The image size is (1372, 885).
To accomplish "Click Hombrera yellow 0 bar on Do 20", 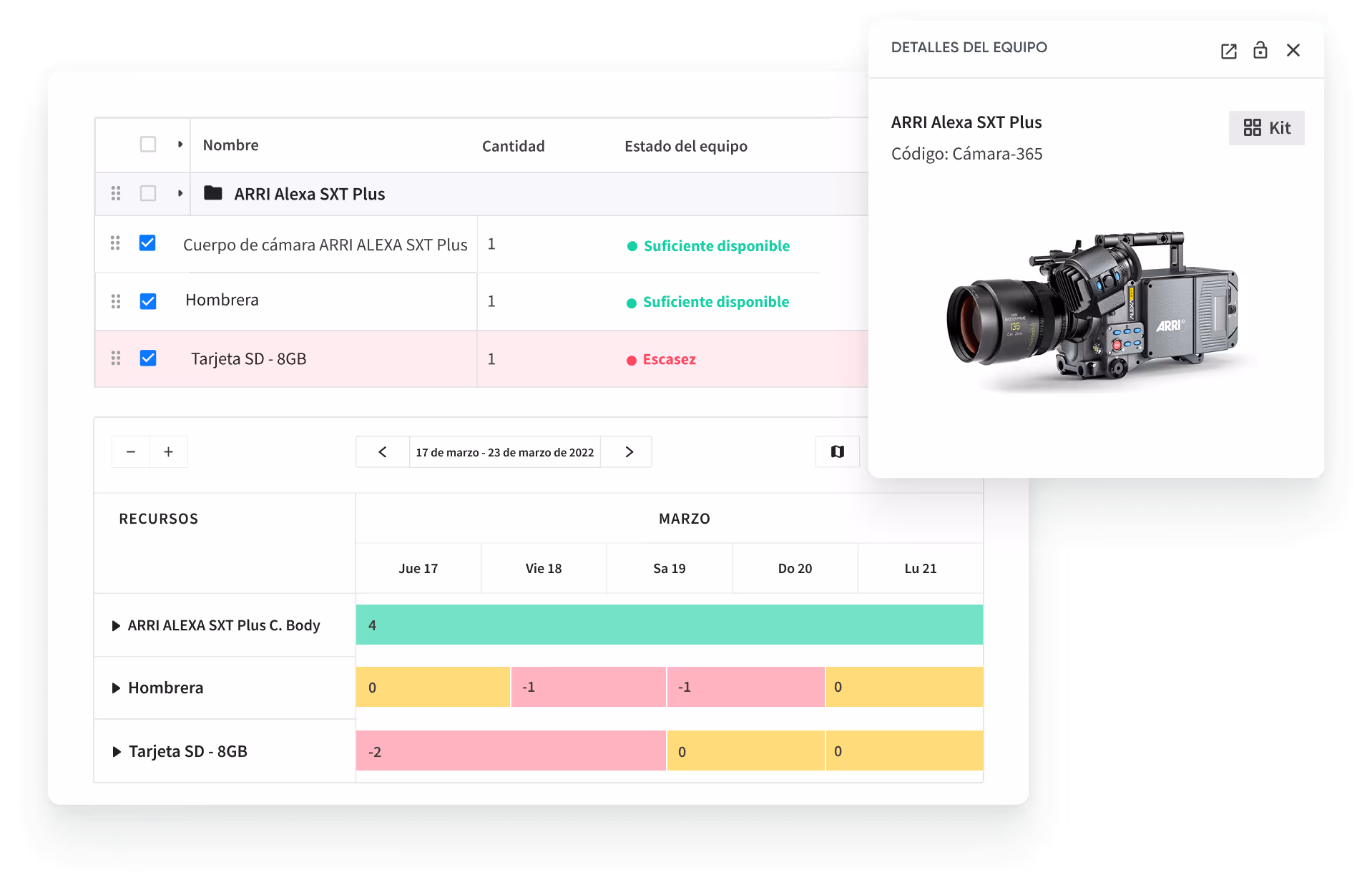I will point(904,687).
